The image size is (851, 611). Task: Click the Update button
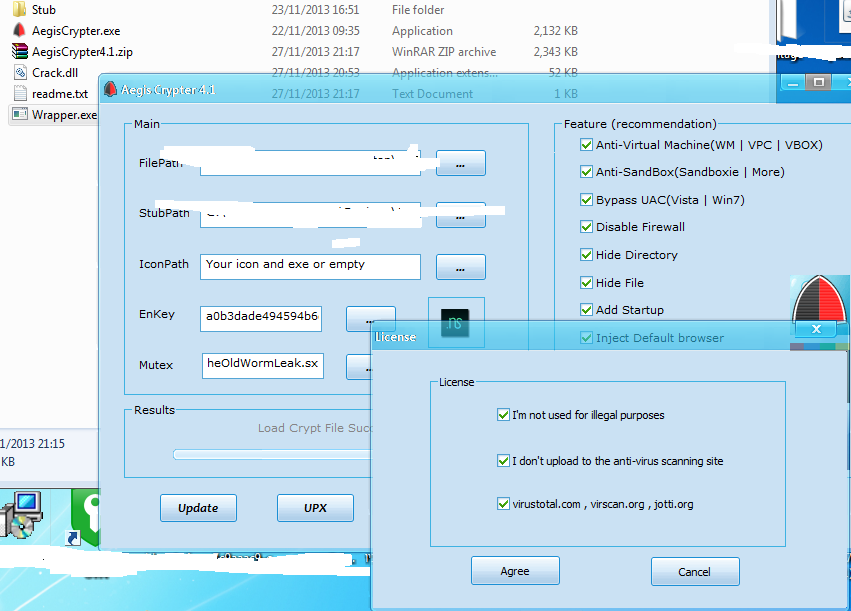point(198,508)
